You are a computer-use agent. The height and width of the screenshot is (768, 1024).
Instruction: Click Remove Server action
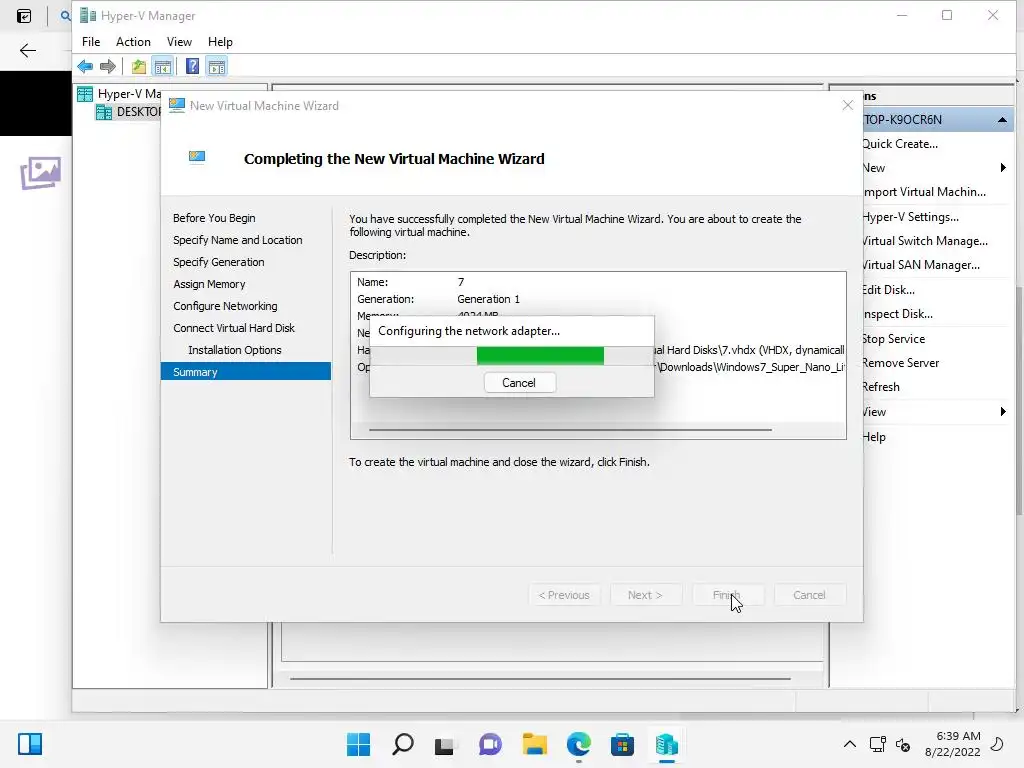901,363
